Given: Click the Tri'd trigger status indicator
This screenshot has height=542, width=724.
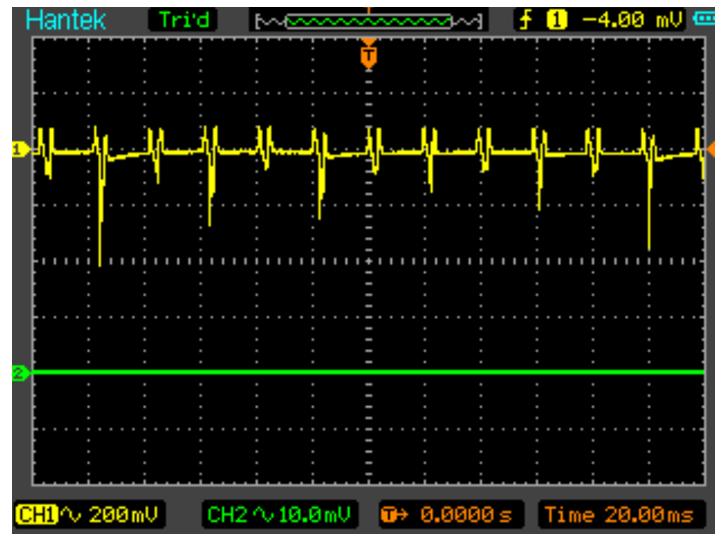Looking at the screenshot, I should [x=184, y=20].
